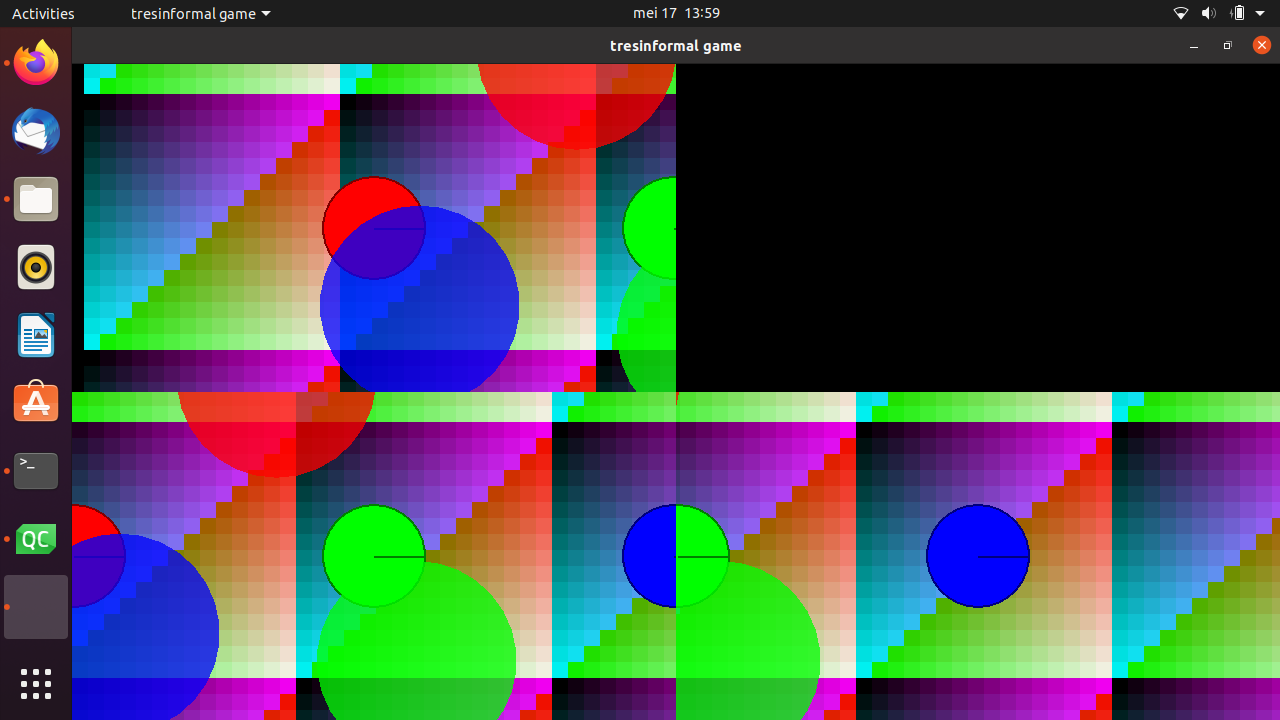Show the applications grid
The image size is (1280, 720).
tap(36, 684)
